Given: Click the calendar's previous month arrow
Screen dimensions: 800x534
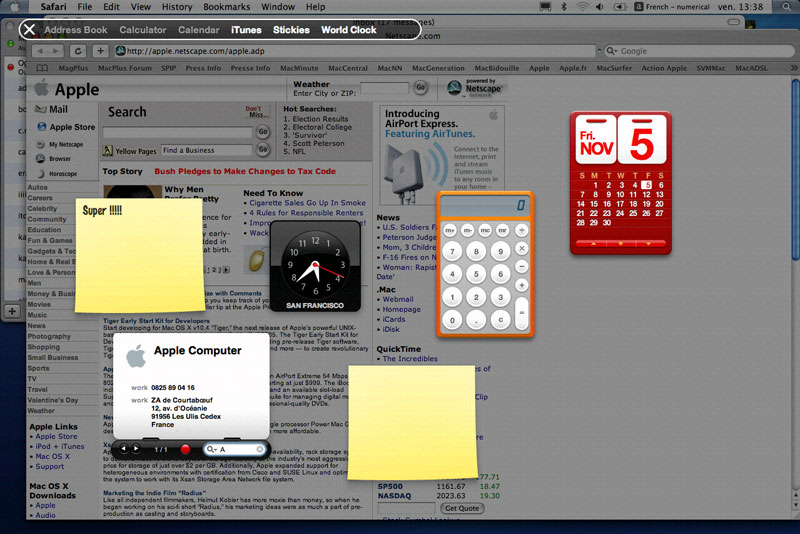Looking at the screenshot, I should [x=593, y=244].
